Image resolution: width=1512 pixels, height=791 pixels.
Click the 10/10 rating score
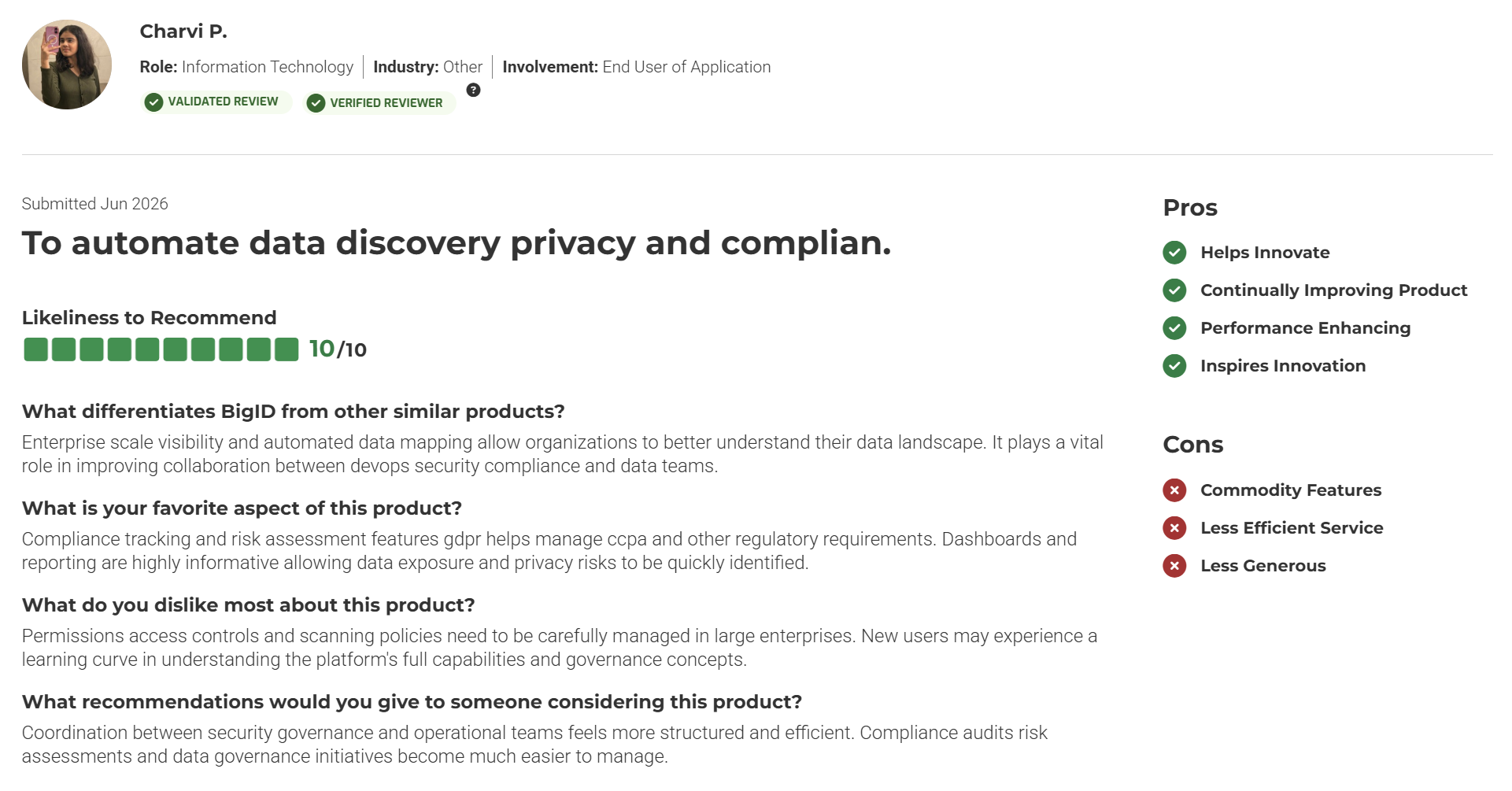(x=338, y=349)
